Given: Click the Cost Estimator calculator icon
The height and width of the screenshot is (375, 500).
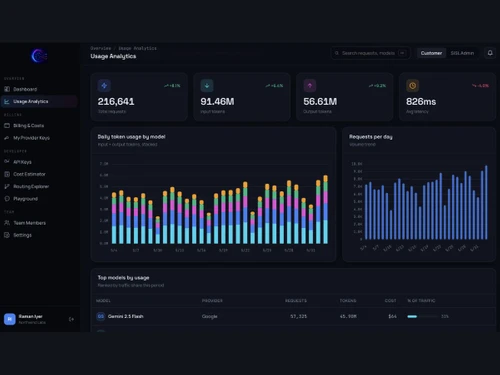Looking at the screenshot, I should coord(7,174).
